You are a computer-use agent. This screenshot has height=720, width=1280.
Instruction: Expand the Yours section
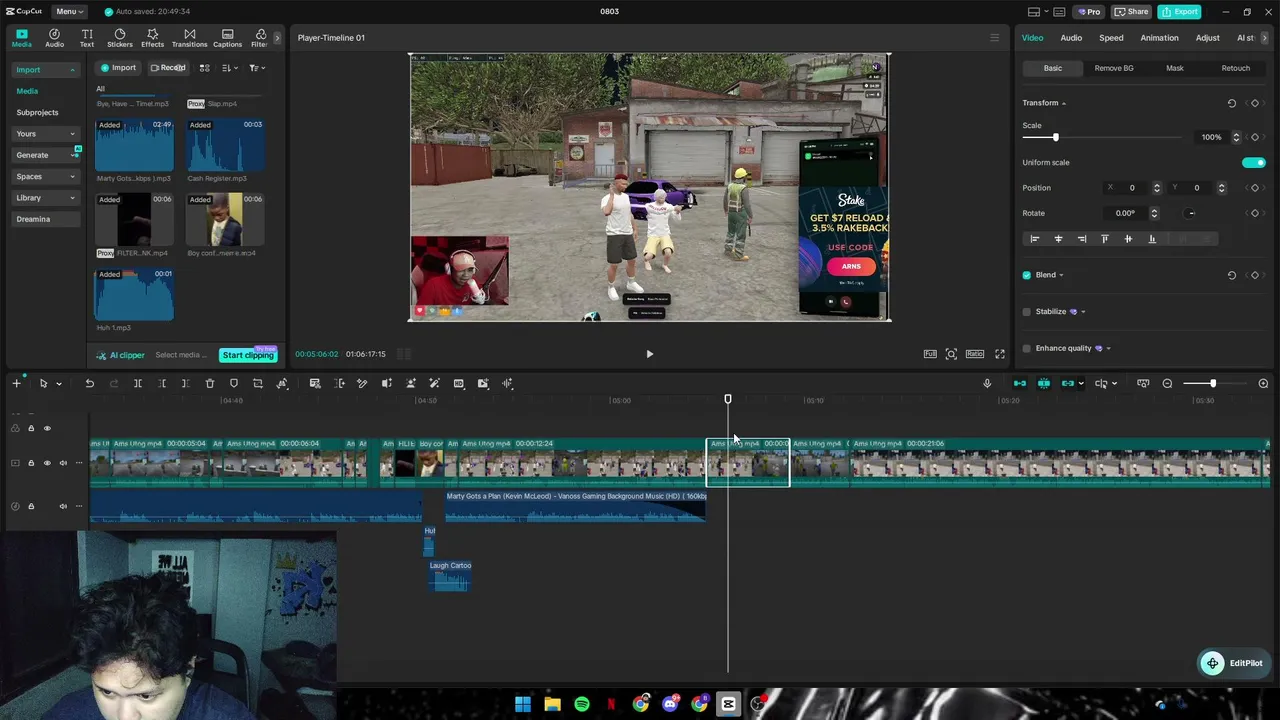[x=45, y=134]
